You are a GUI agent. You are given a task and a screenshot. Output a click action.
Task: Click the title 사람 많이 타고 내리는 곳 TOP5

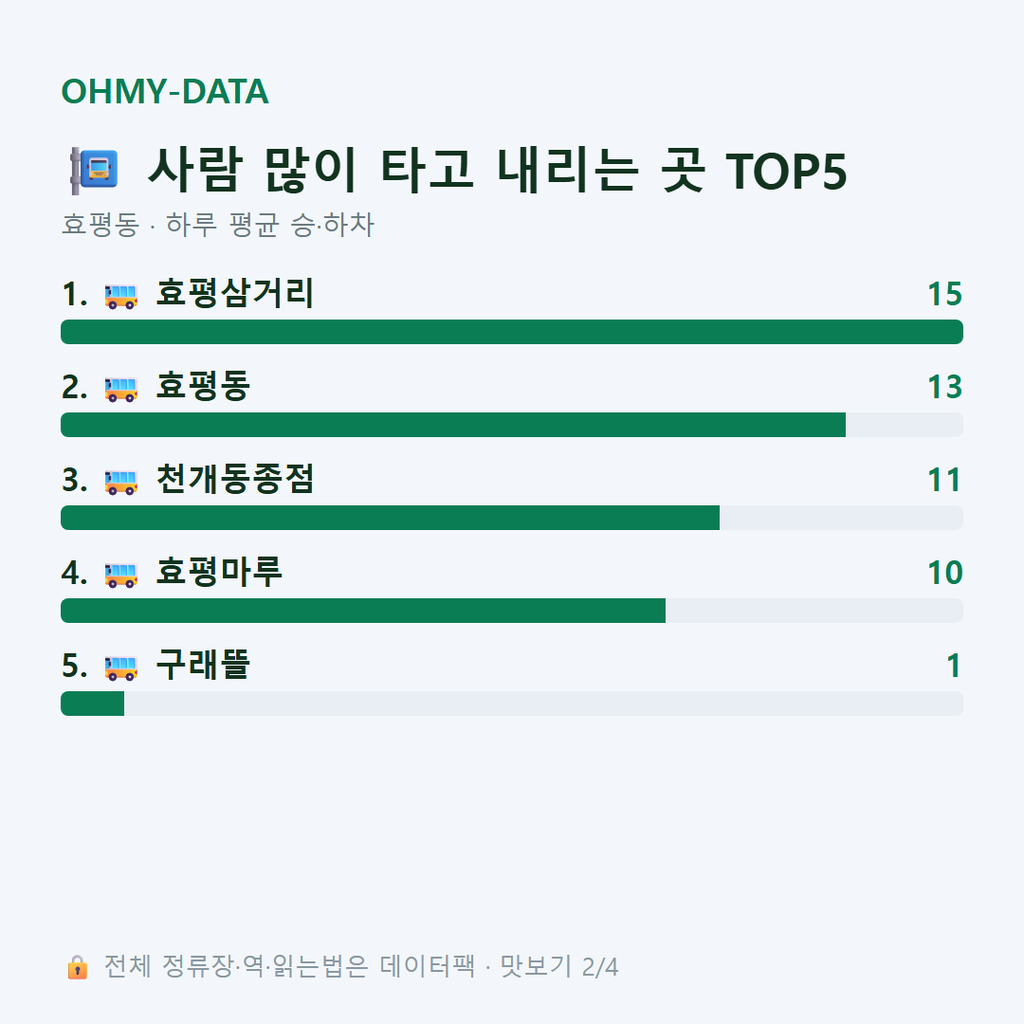tap(498, 170)
